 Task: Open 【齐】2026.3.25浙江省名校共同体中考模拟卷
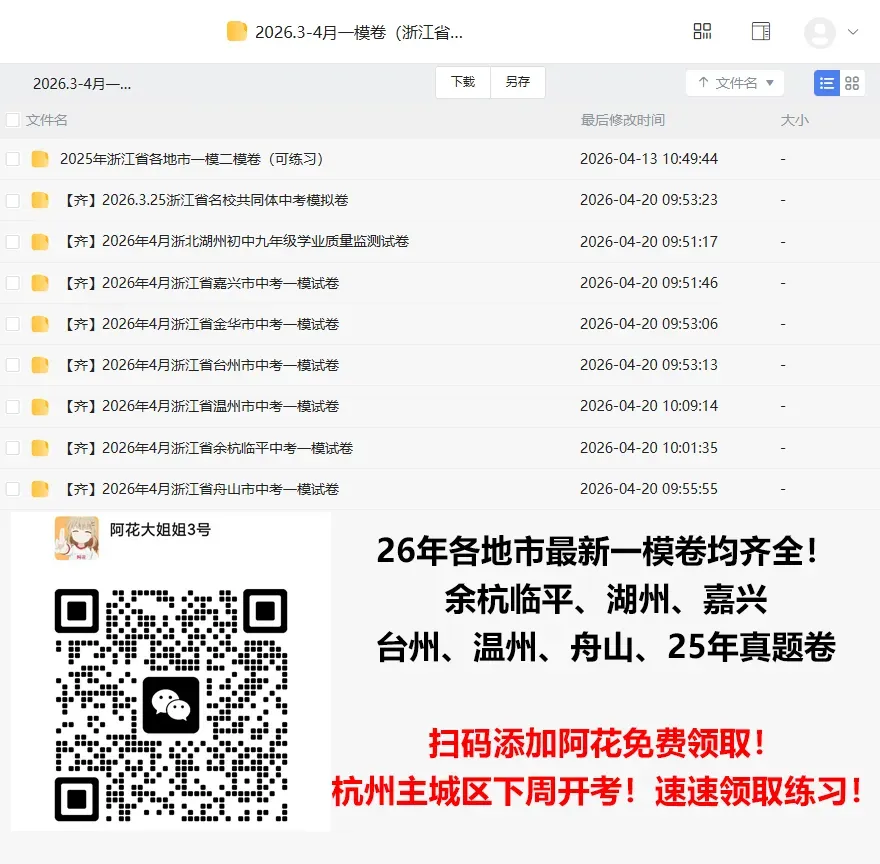click(x=204, y=200)
